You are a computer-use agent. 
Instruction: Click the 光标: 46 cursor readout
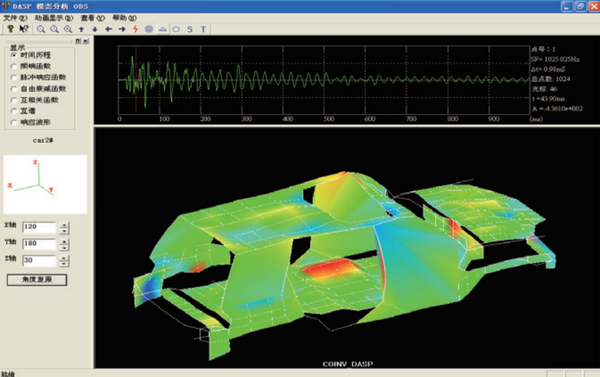tap(544, 89)
